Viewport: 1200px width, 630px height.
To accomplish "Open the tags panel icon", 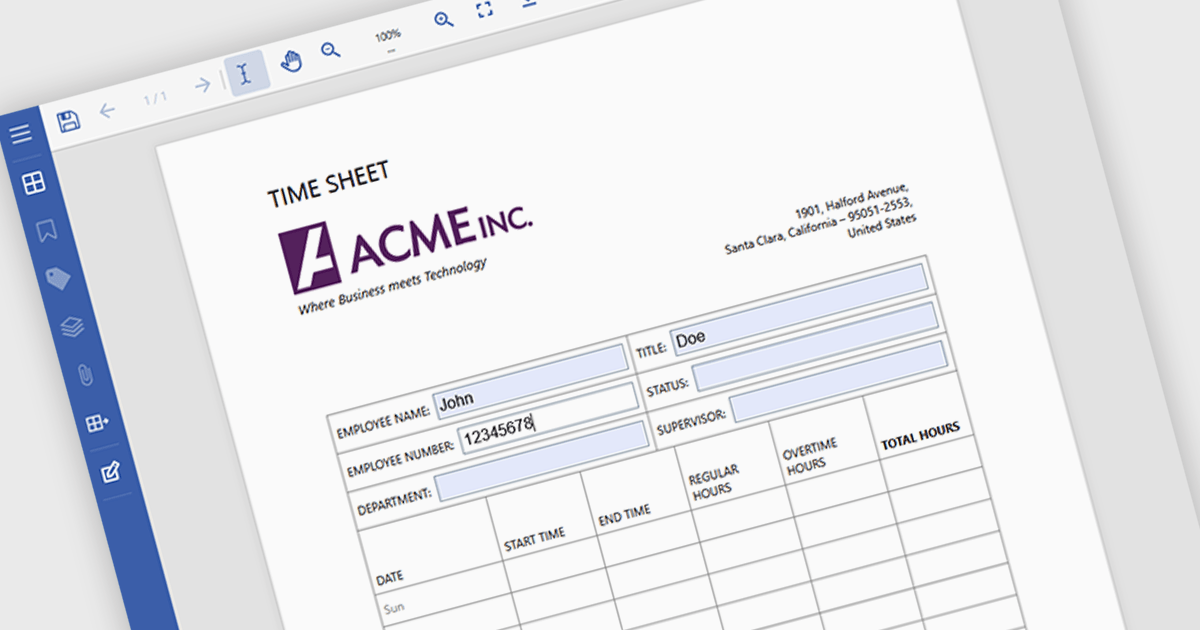I will click(x=59, y=278).
